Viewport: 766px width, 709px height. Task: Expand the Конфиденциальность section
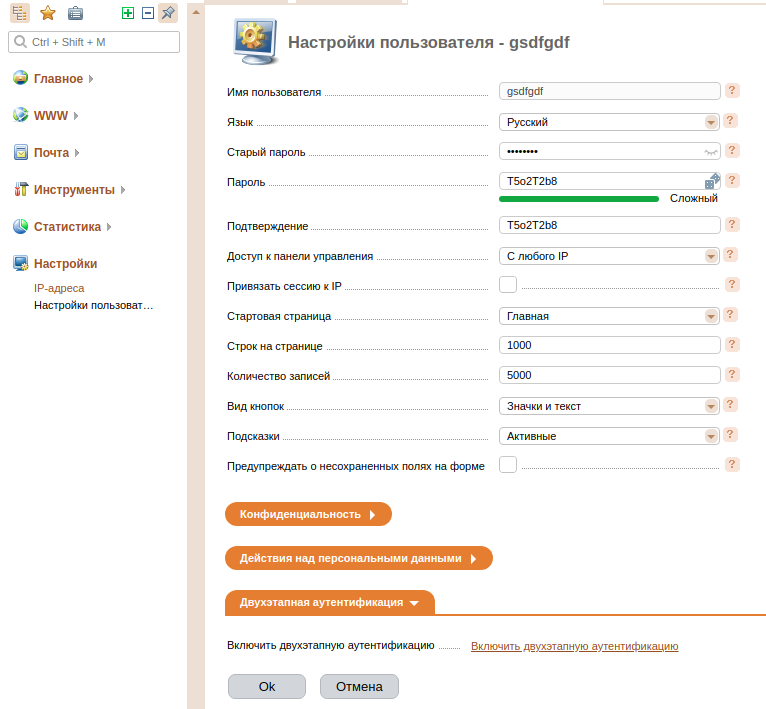point(308,514)
